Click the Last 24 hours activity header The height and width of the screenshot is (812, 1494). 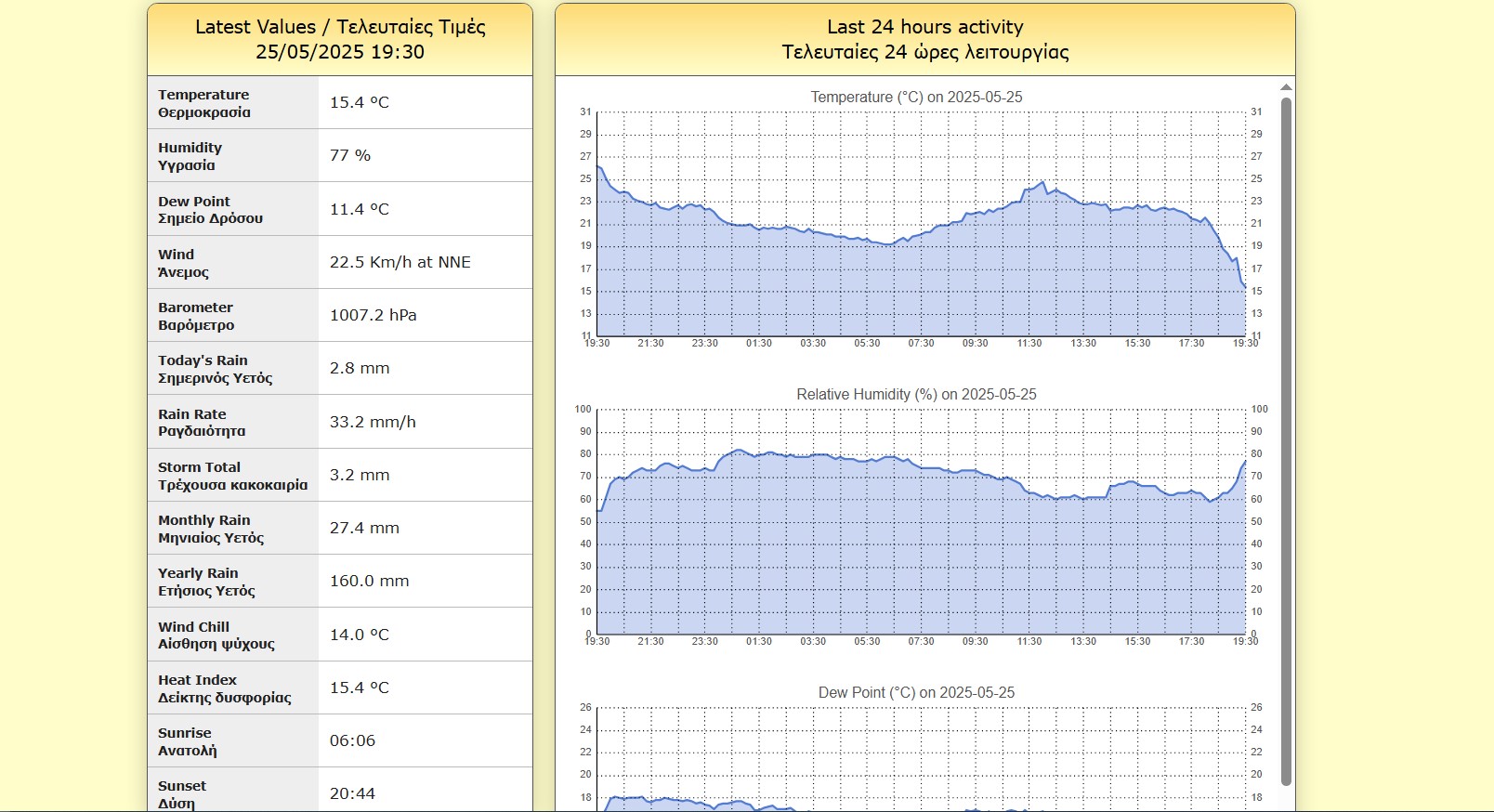[x=925, y=39]
